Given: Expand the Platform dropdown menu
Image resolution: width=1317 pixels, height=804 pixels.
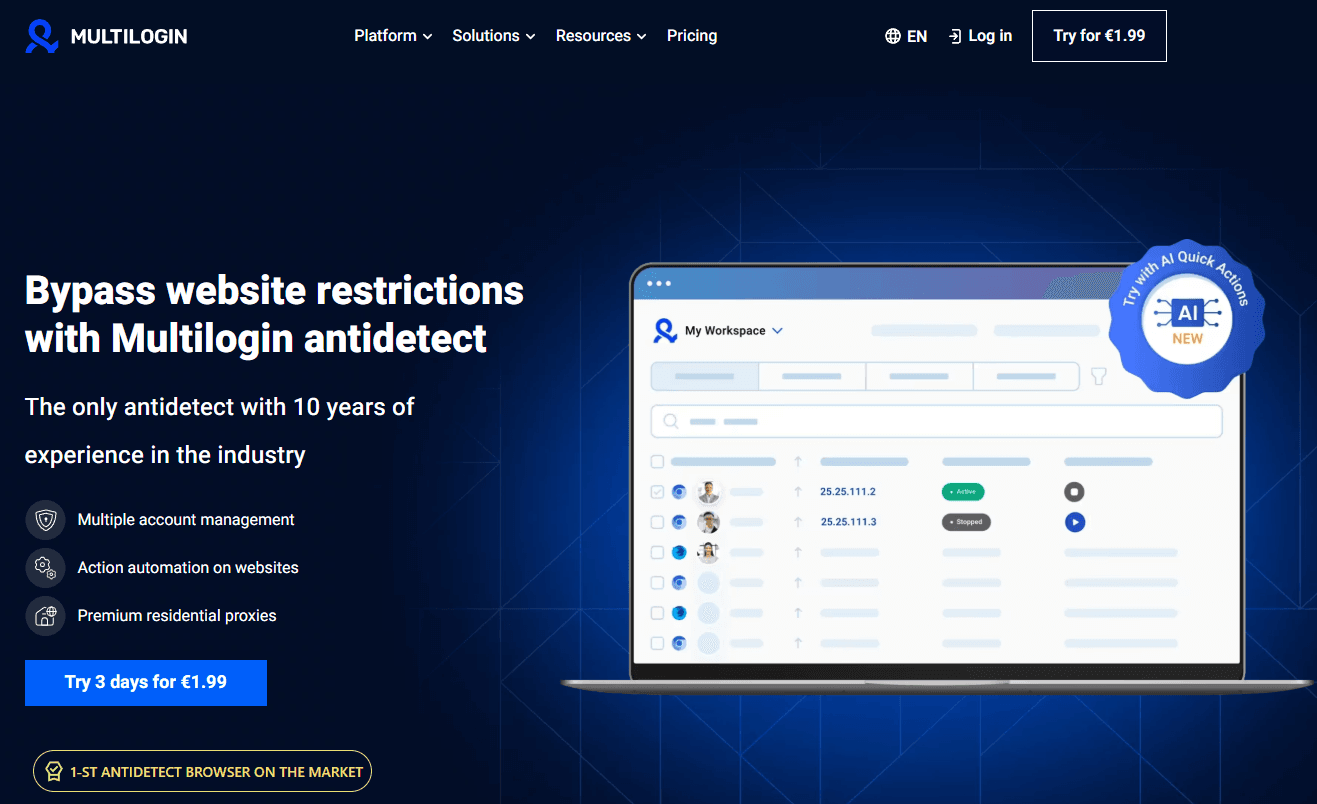Looking at the screenshot, I should (x=393, y=36).
